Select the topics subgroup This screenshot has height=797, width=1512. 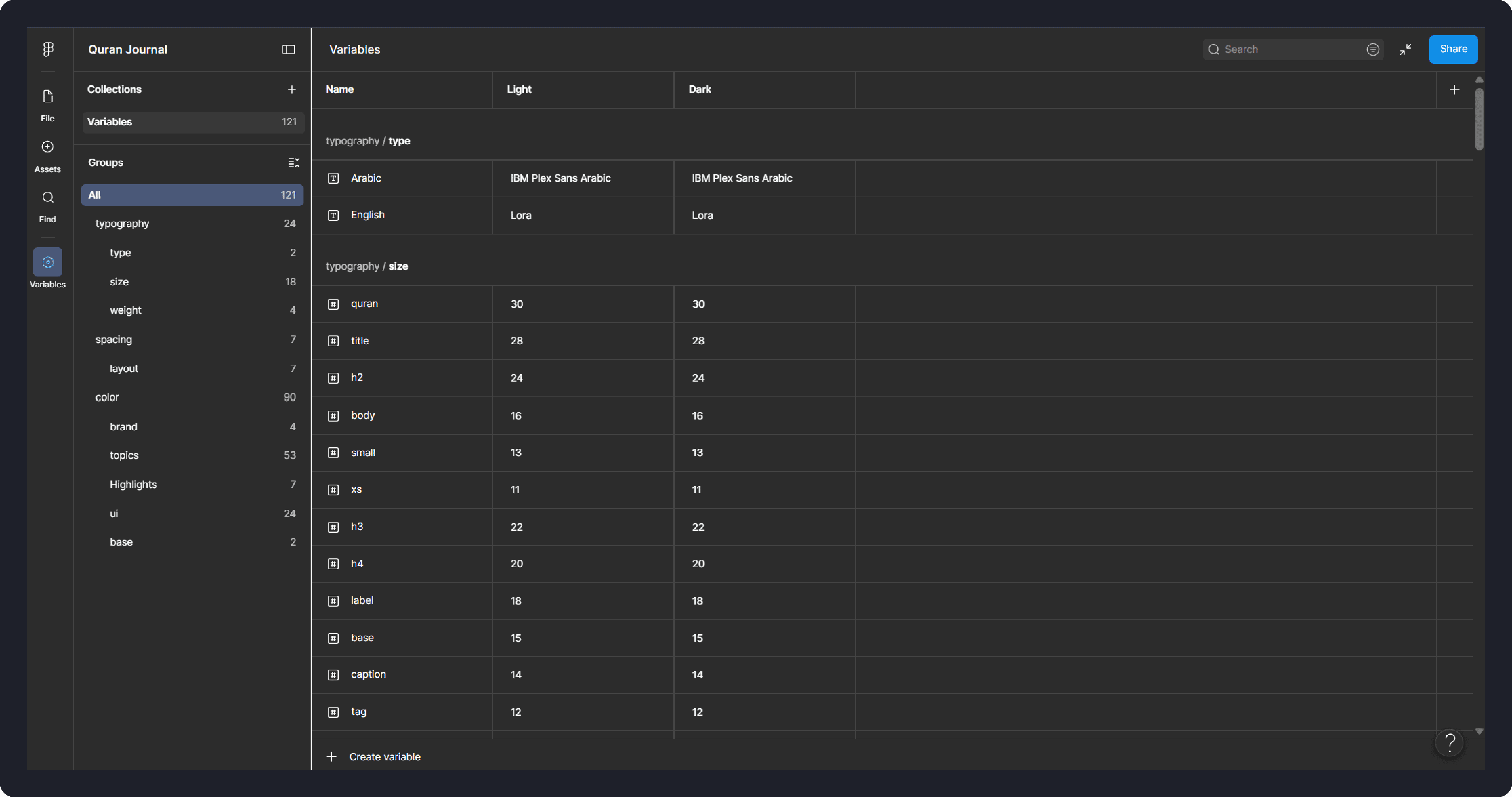click(x=193, y=455)
